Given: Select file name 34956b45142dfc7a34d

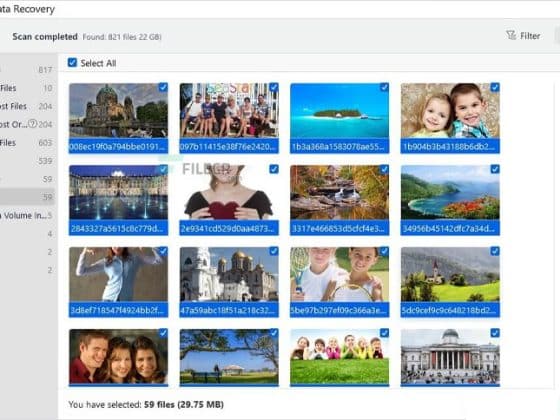Looking at the screenshot, I should [x=450, y=228].
